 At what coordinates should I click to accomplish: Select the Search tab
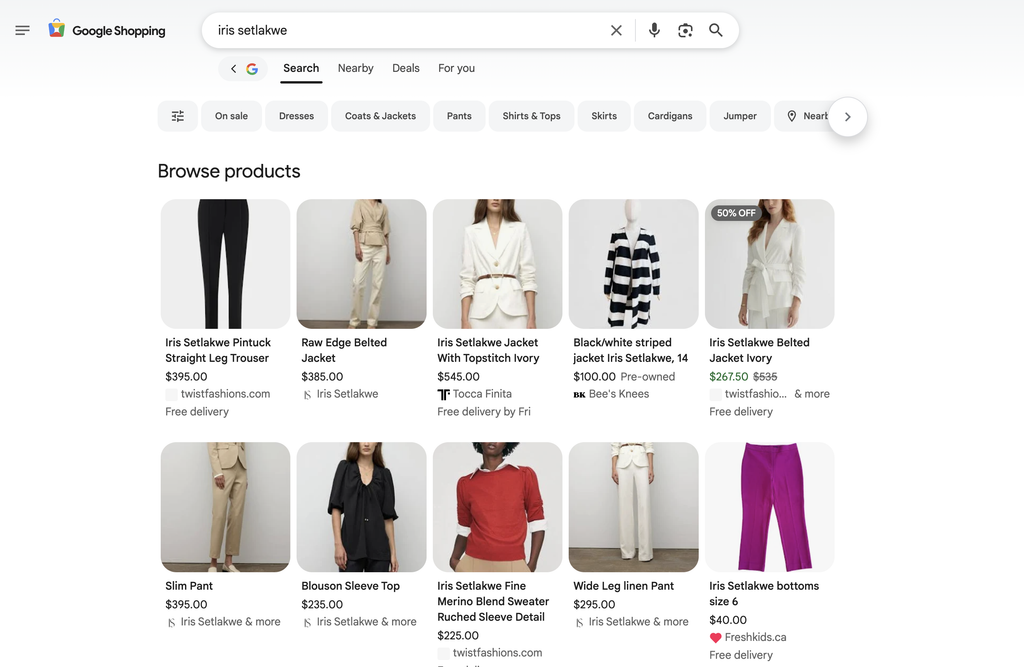[x=301, y=68]
